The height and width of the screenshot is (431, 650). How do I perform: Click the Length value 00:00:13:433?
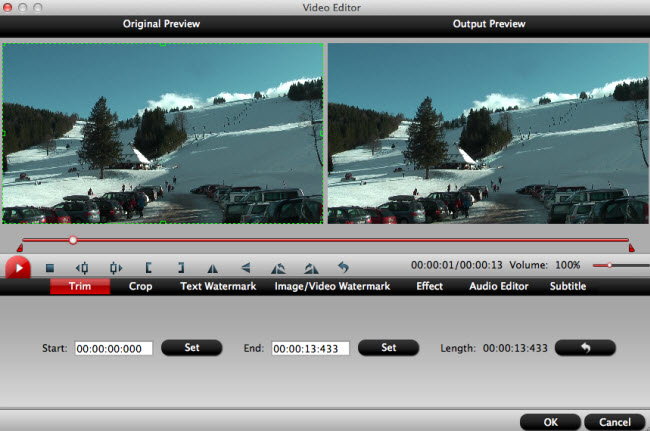pos(515,348)
